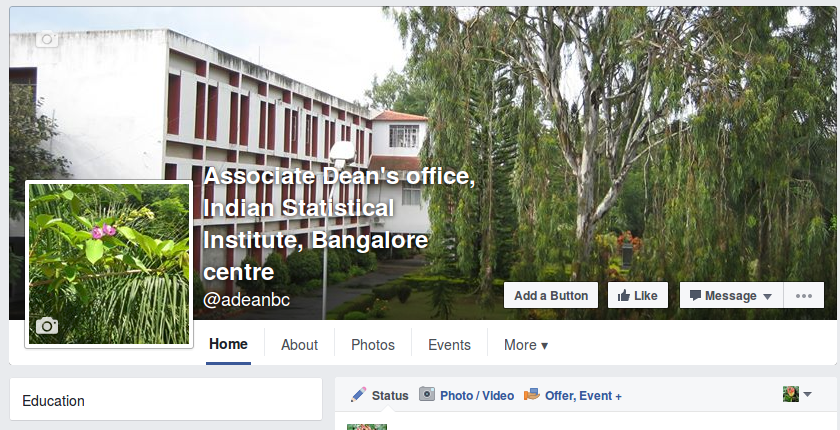Click the pencil Status icon
840x430 pixels.
[x=358, y=395]
